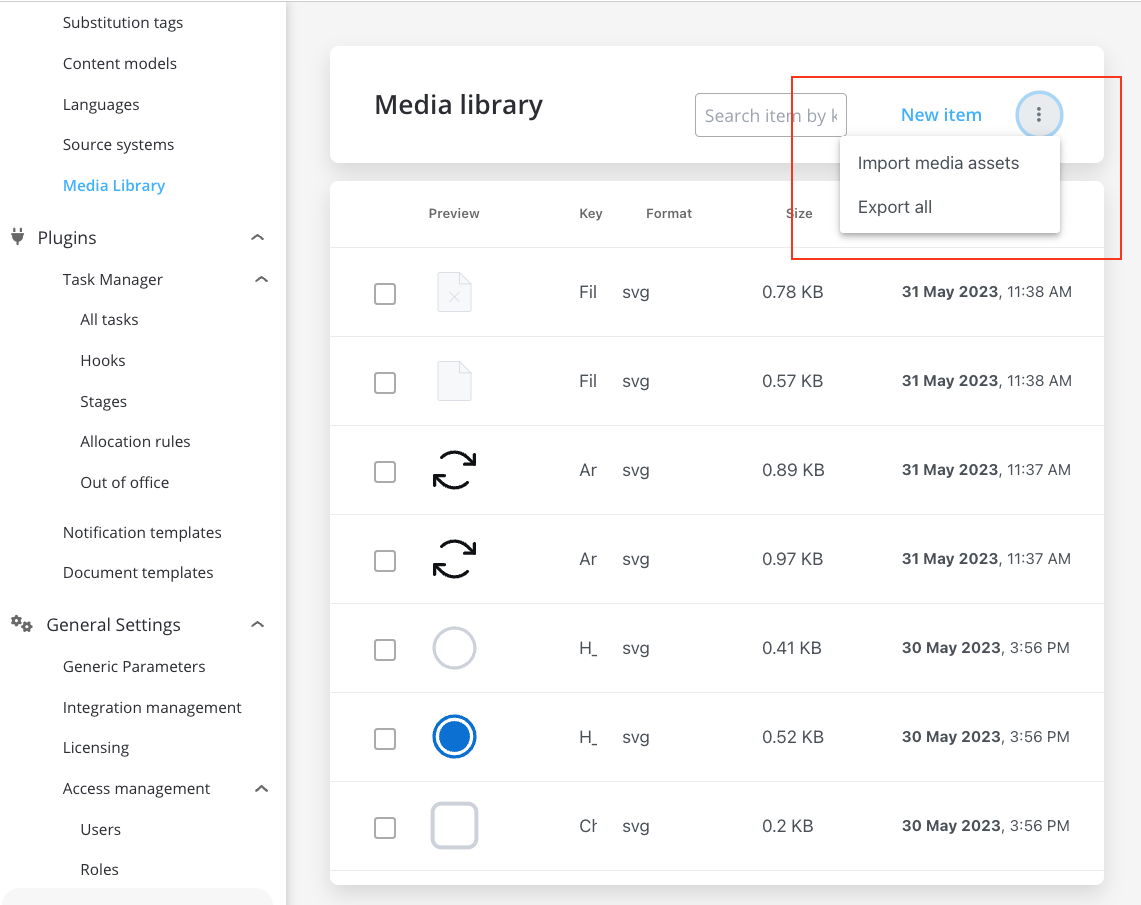Select checkbox for the 0.2 KB svg row
Screen dimensions: 1141x905
(x=385, y=828)
